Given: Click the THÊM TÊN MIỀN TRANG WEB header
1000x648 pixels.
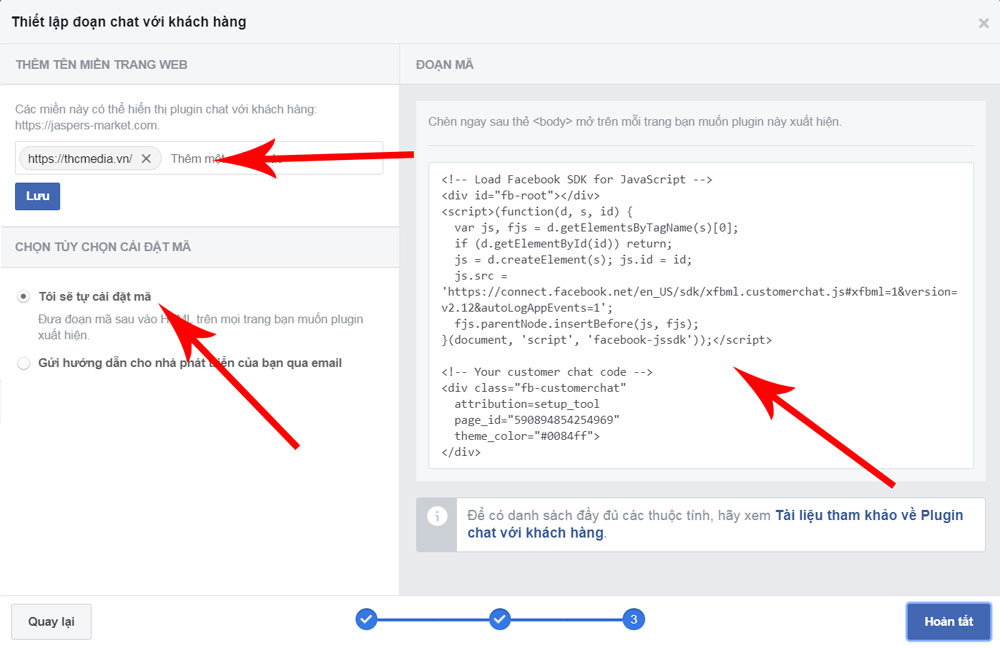Looking at the screenshot, I should pos(101,64).
